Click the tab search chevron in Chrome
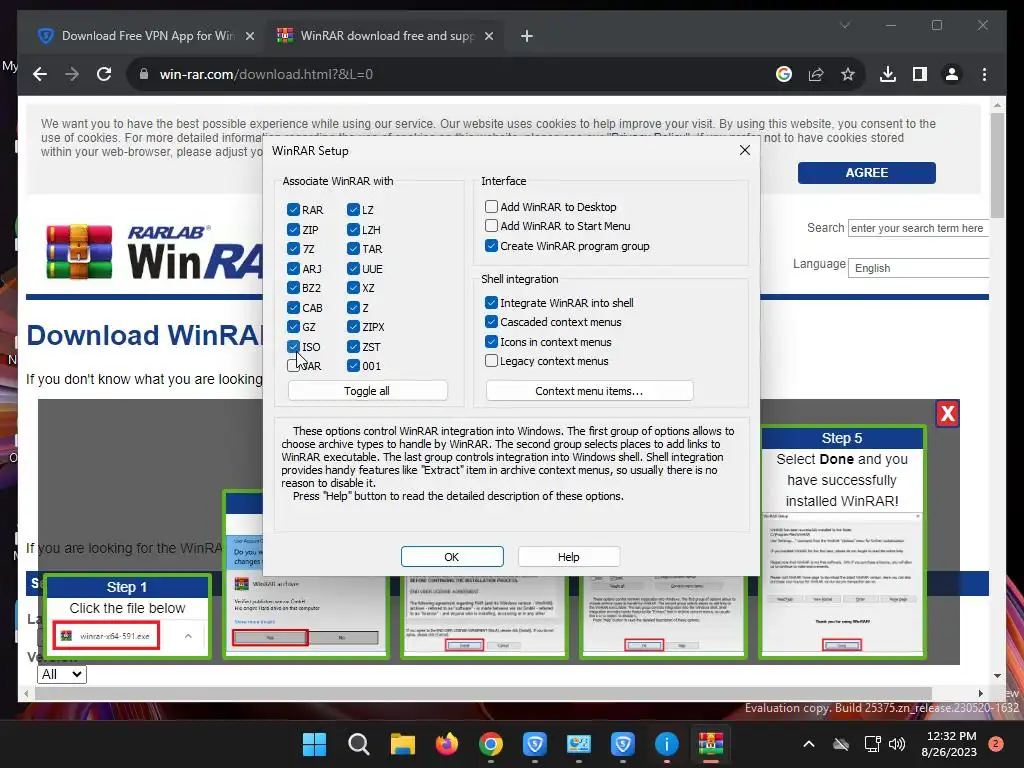 click(x=844, y=25)
